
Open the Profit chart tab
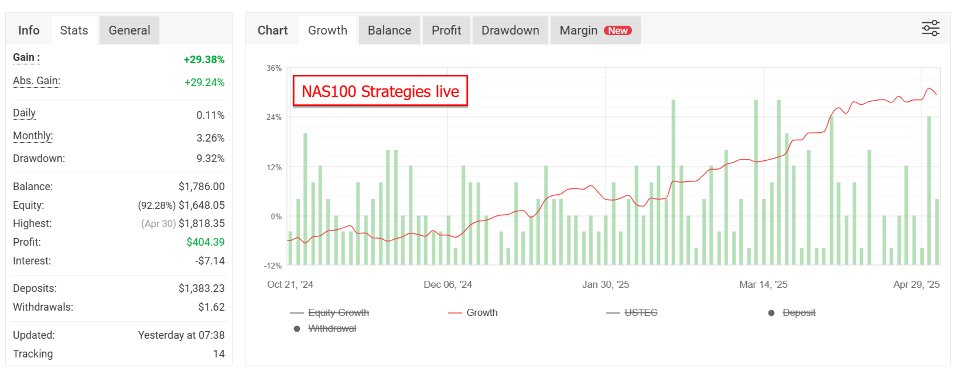(x=446, y=30)
